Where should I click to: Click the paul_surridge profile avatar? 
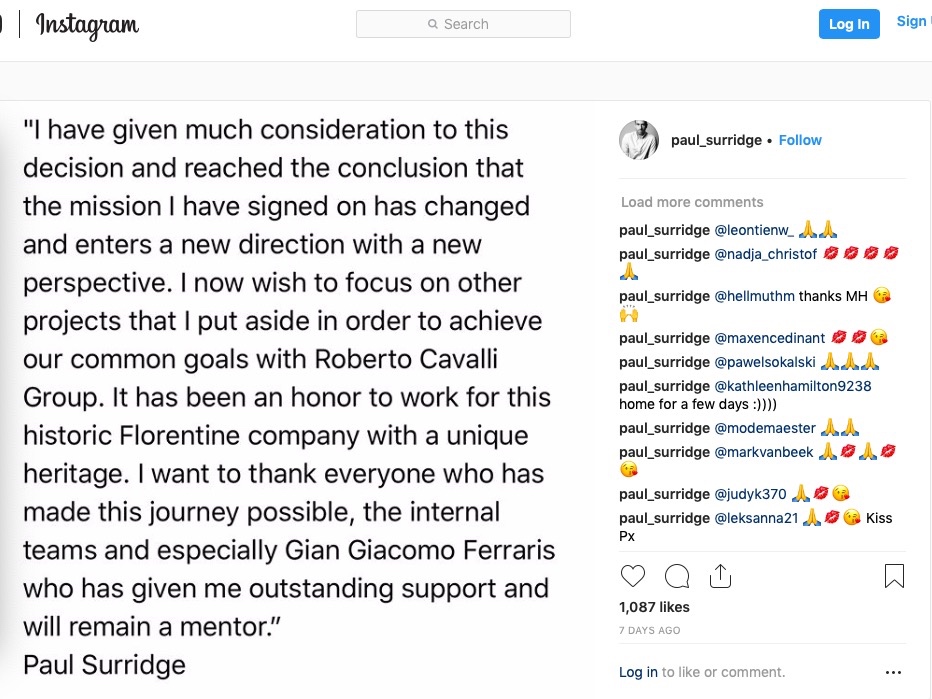639,141
